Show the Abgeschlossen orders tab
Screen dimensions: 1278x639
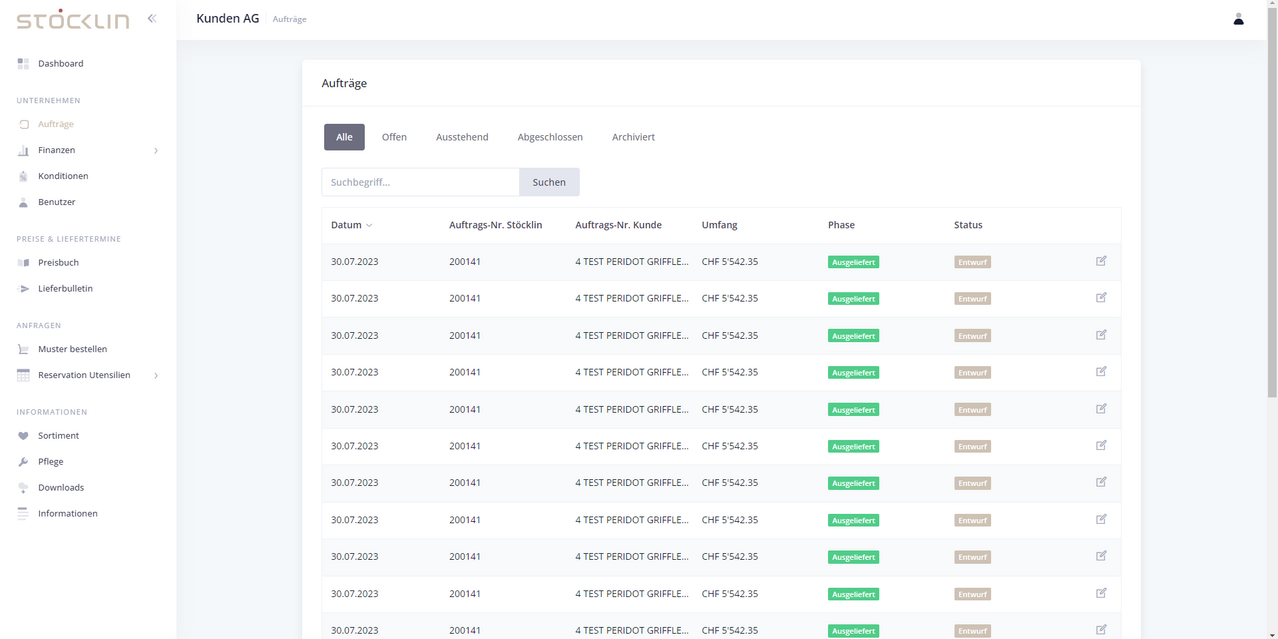click(x=550, y=137)
